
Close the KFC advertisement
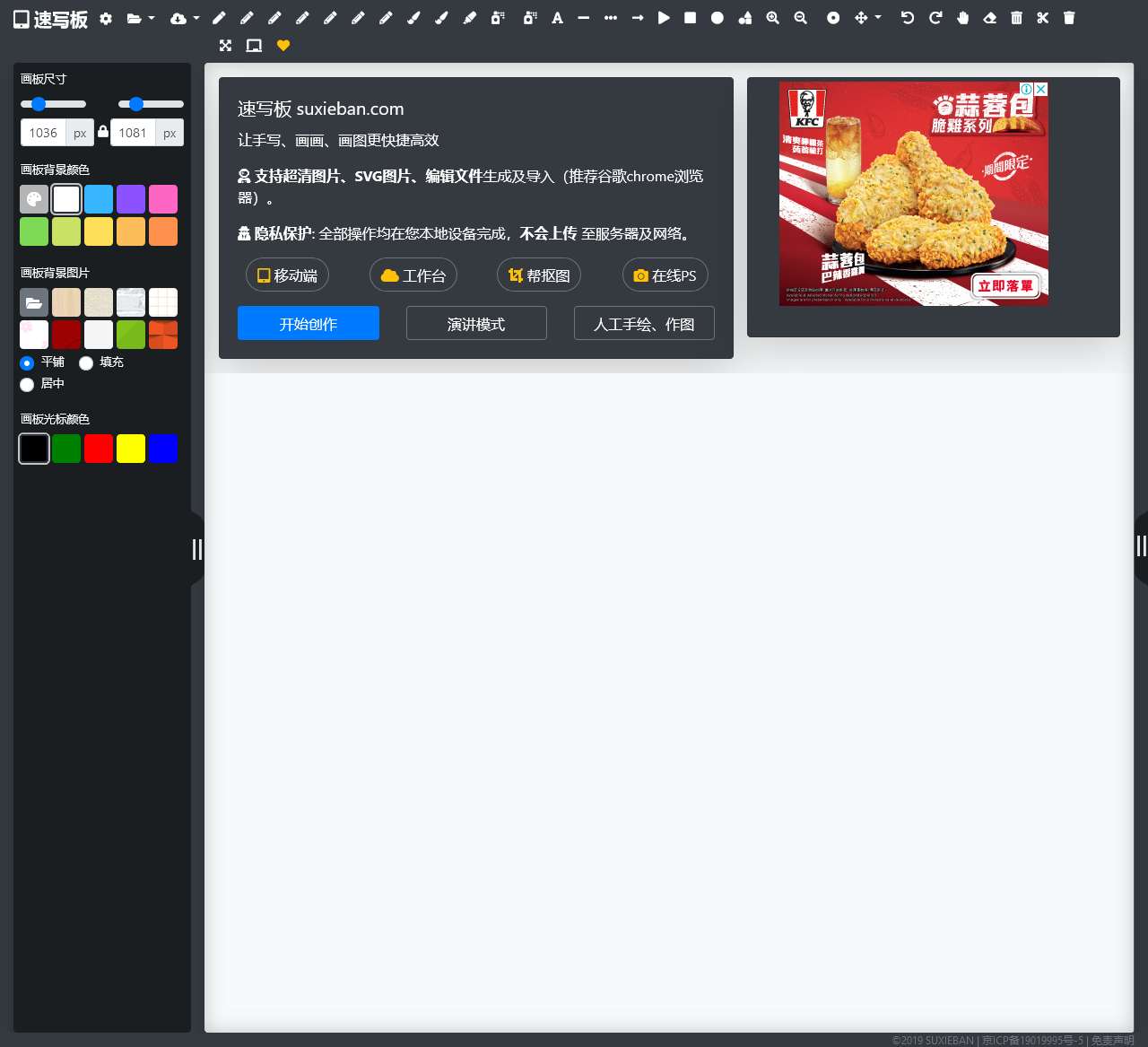tap(1041, 89)
